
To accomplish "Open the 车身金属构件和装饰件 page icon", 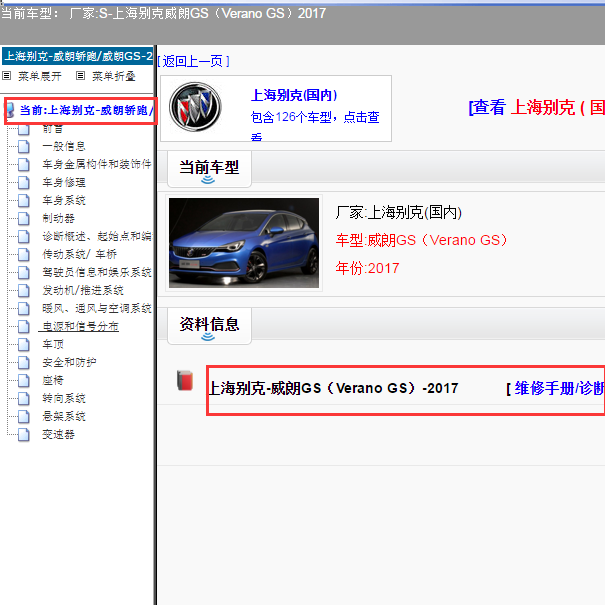I will [x=24, y=164].
